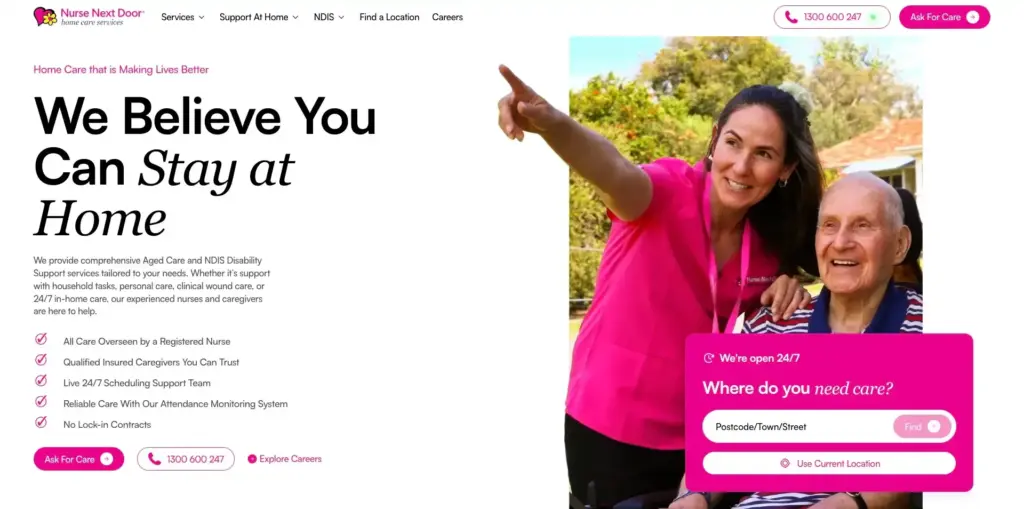This screenshot has height=509, width=1024.
Task: Click checkmark beside No Lock-in Contracts
Action: tap(40, 422)
